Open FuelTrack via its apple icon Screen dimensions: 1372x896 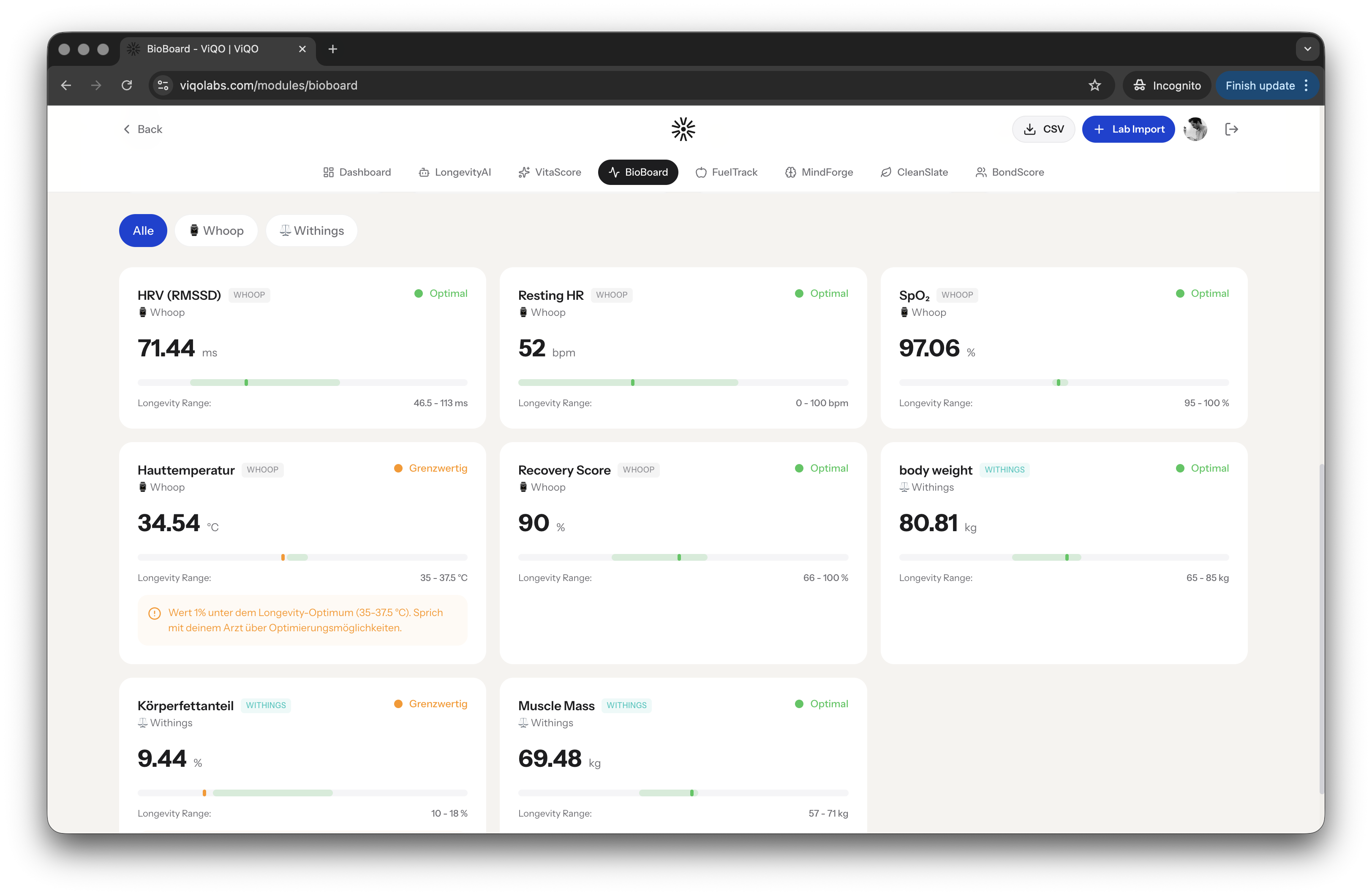click(x=701, y=172)
